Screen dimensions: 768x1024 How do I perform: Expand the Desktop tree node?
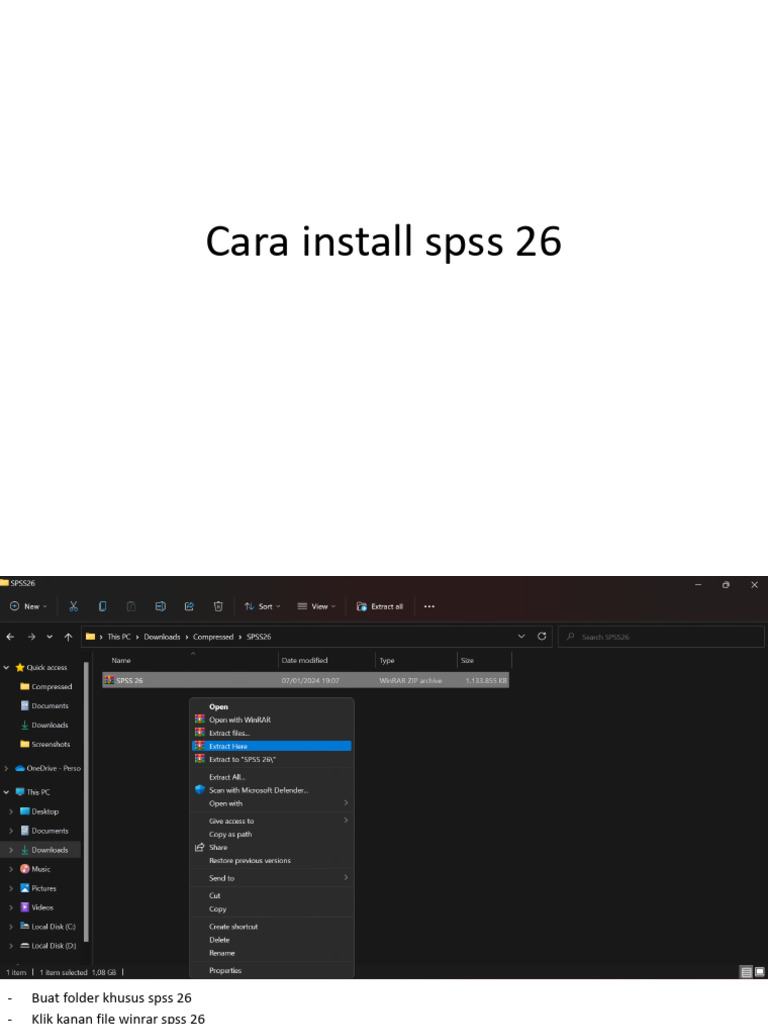pos(11,811)
